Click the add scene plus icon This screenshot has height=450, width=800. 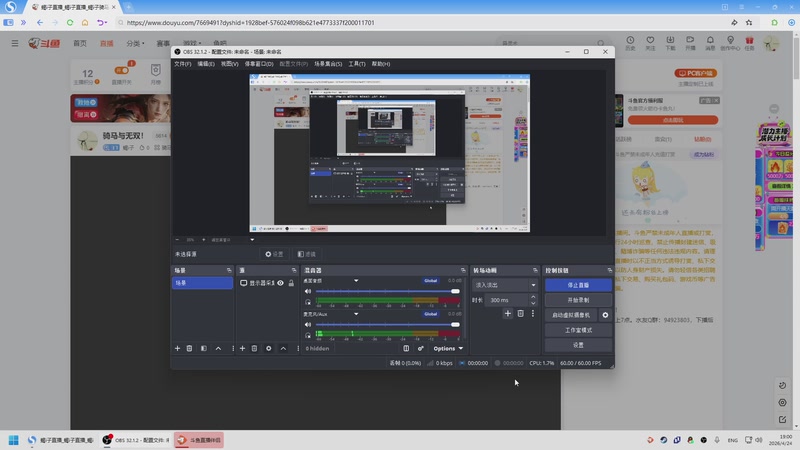pyautogui.click(x=177, y=348)
